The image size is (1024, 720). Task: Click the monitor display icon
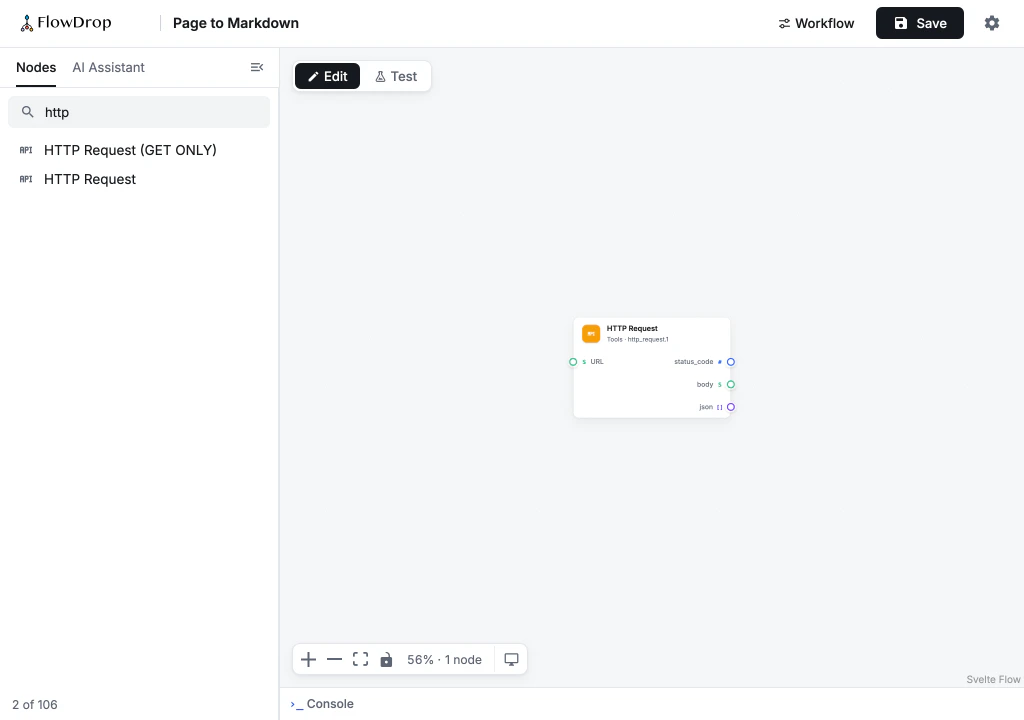pyautogui.click(x=511, y=659)
